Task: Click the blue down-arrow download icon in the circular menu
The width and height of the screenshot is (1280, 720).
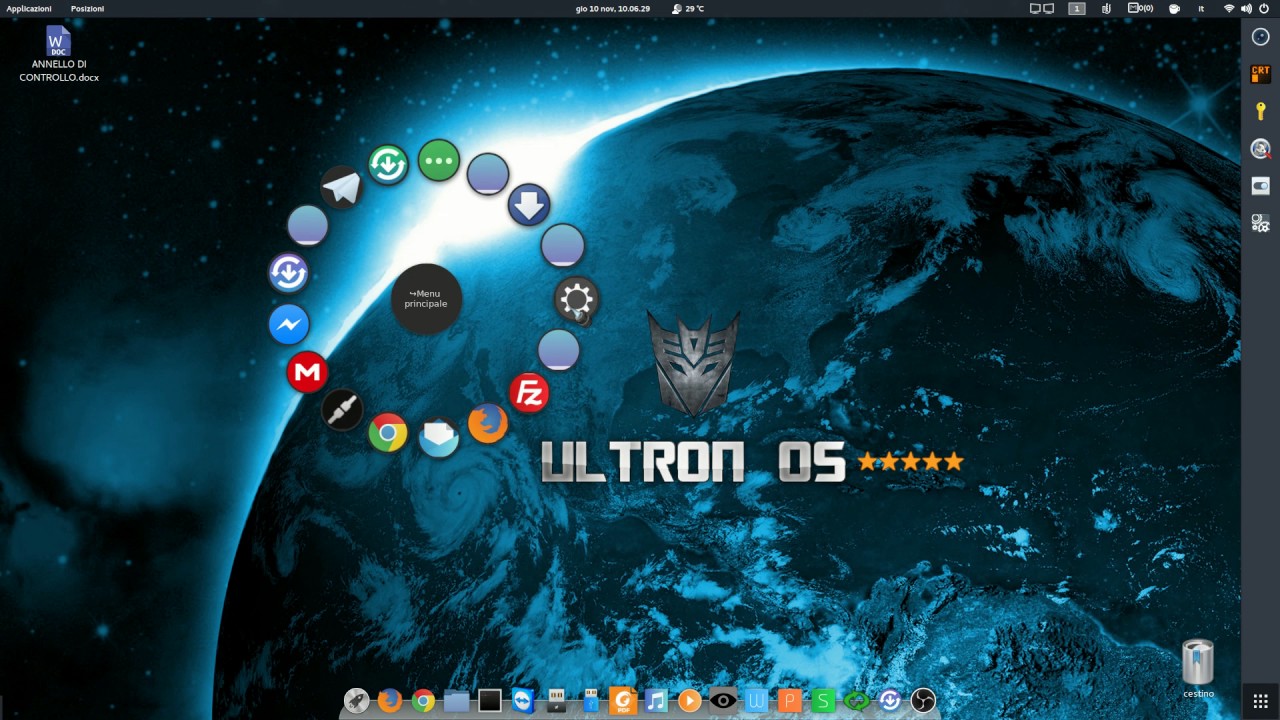Action: (x=529, y=205)
